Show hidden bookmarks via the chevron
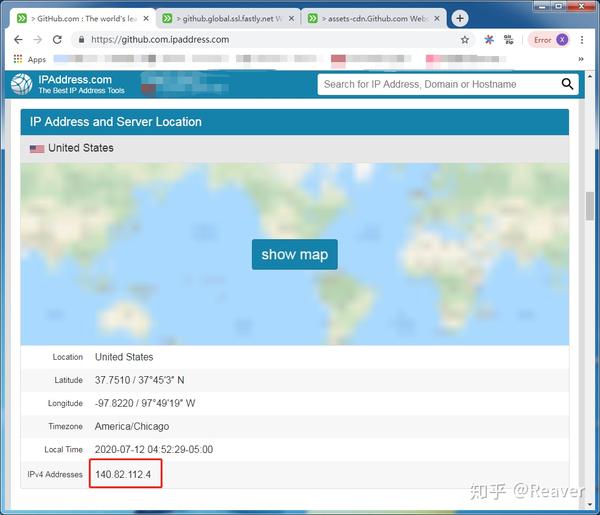Screen dimensions: 600x515 click(x=581, y=59)
